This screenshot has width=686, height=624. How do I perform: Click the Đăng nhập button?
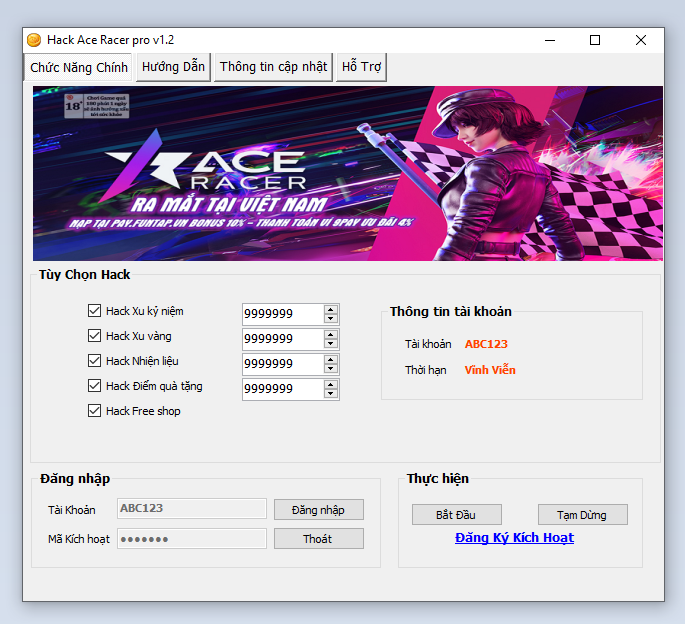coord(318,510)
